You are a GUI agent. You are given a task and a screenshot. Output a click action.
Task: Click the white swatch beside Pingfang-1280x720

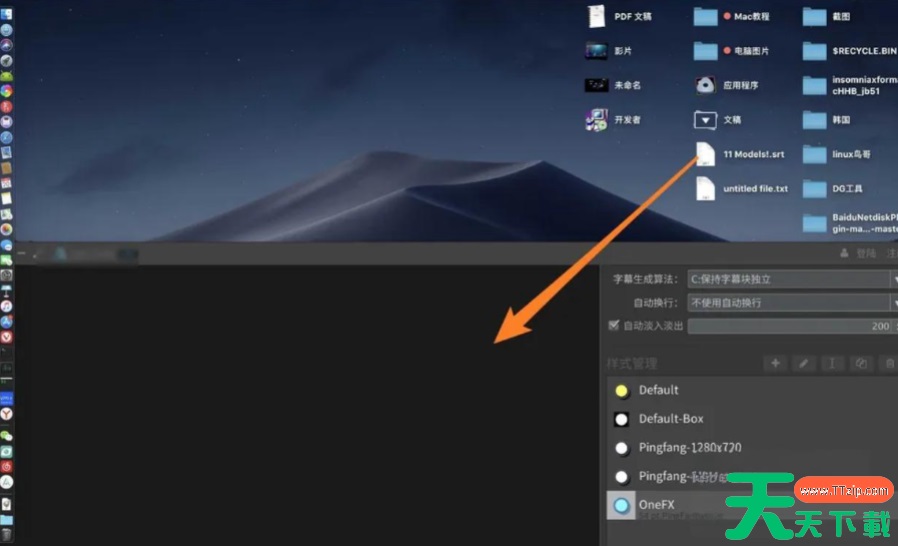[621, 448]
